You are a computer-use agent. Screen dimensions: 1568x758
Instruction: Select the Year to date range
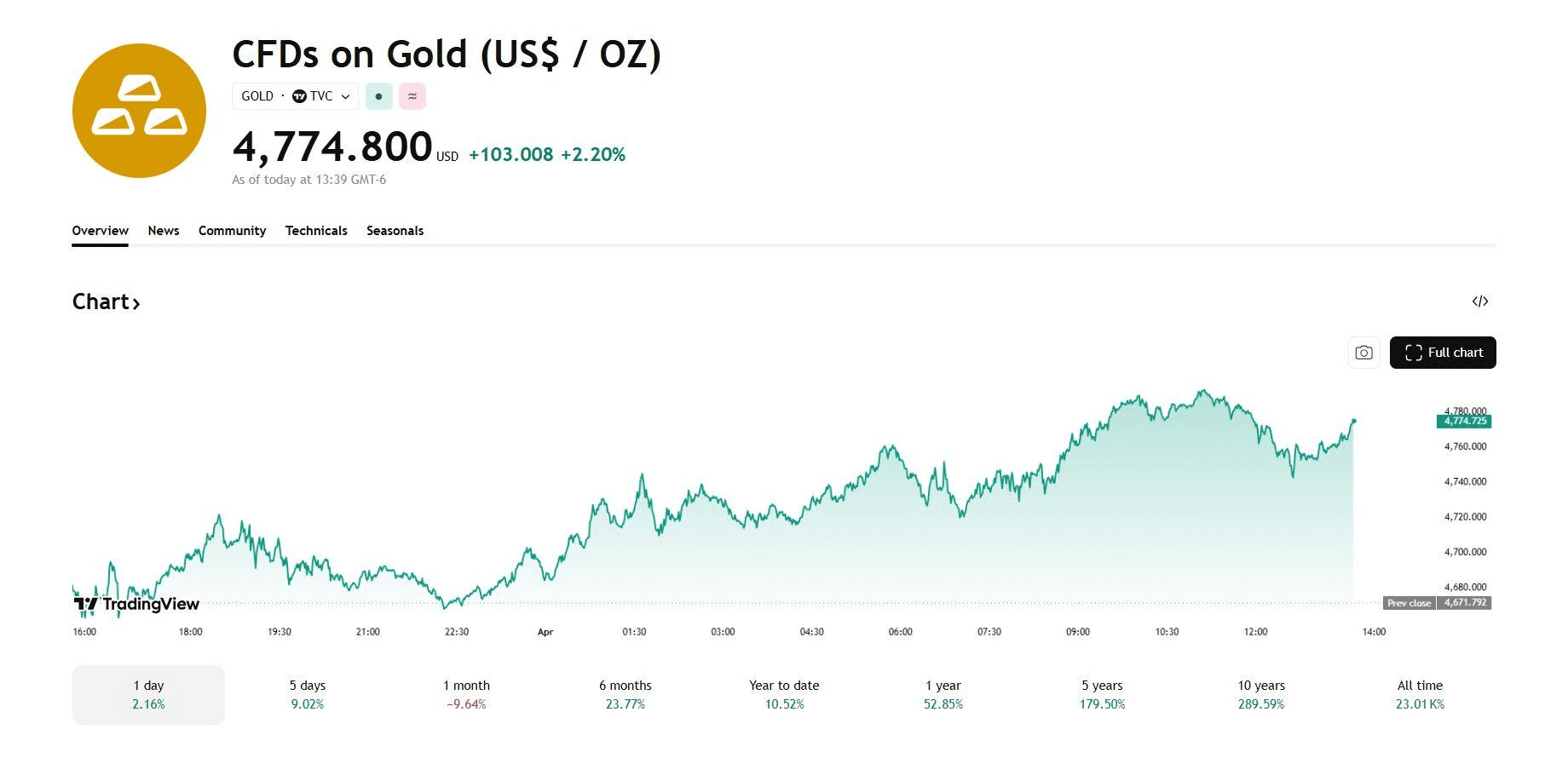point(784,694)
